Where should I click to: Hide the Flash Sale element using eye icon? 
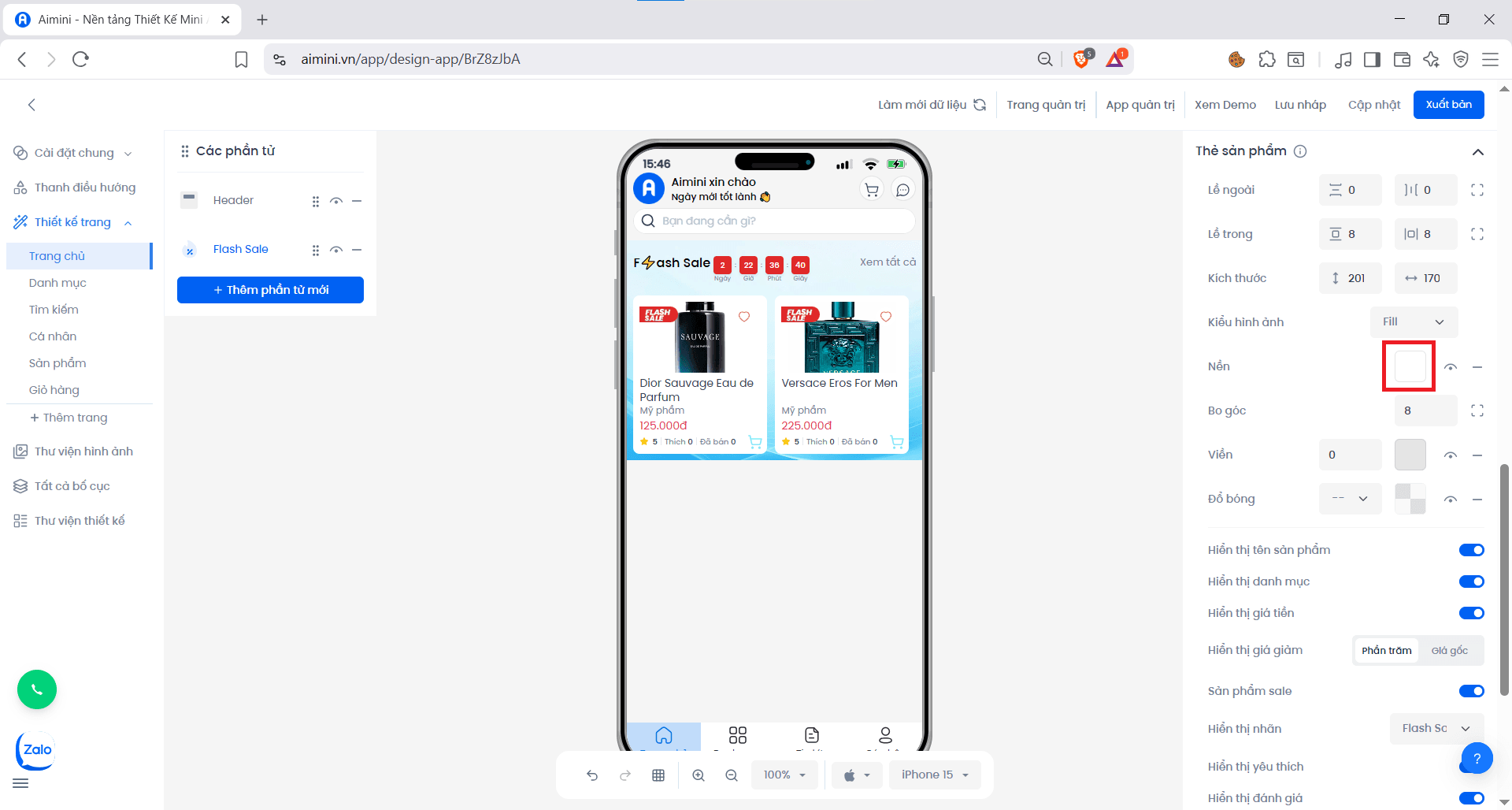coord(336,250)
